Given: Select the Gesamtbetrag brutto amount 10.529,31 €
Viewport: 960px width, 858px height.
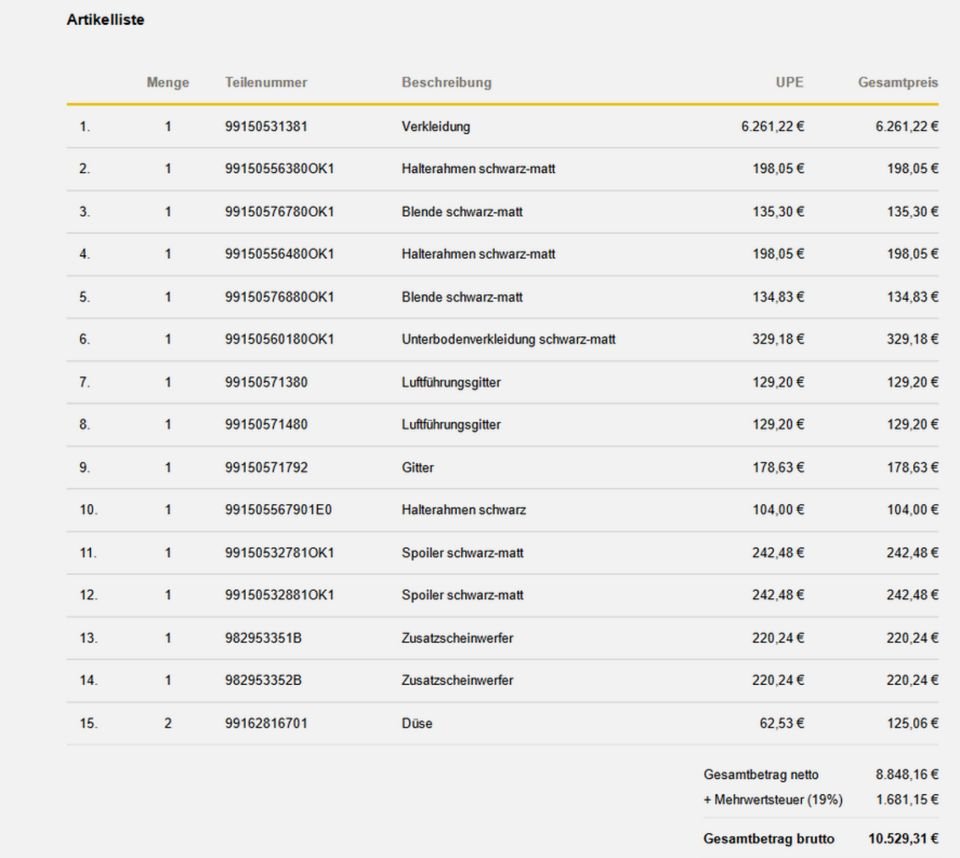Looking at the screenshot, I should pos(903,838).
